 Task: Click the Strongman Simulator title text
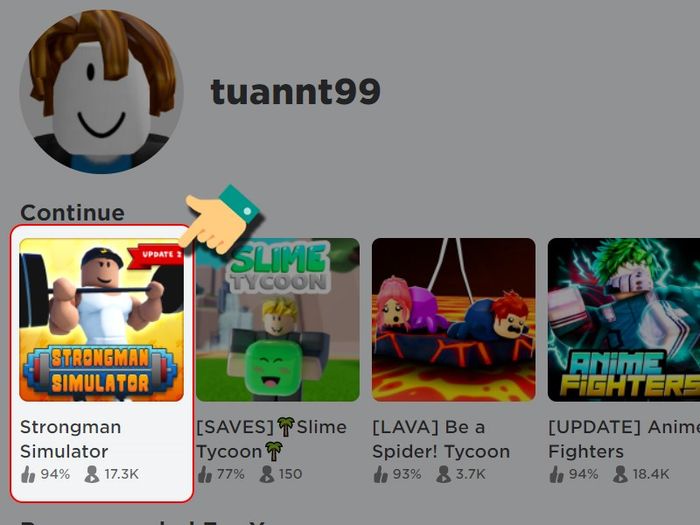coord(71,439)
